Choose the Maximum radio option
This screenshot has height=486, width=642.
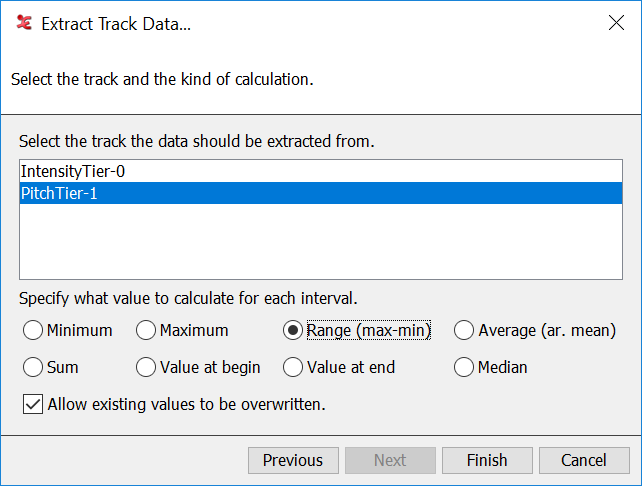click(147, 330)
